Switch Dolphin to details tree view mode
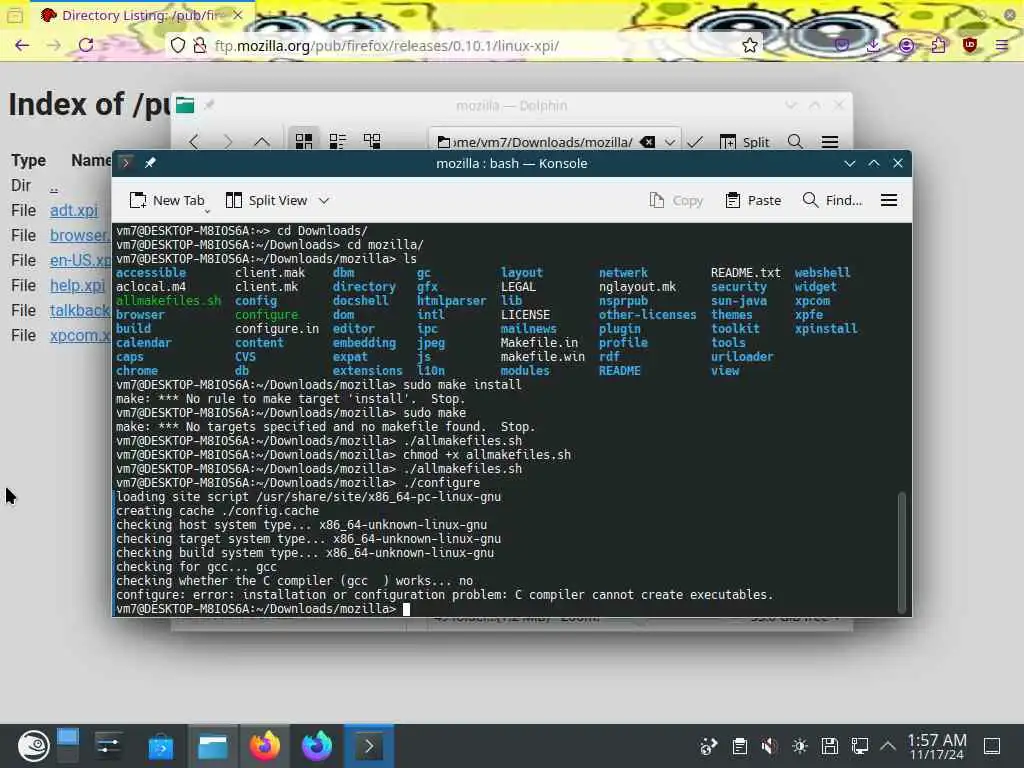The height and width of the screenshot is (768, 1024). click(x=372, y=141)
